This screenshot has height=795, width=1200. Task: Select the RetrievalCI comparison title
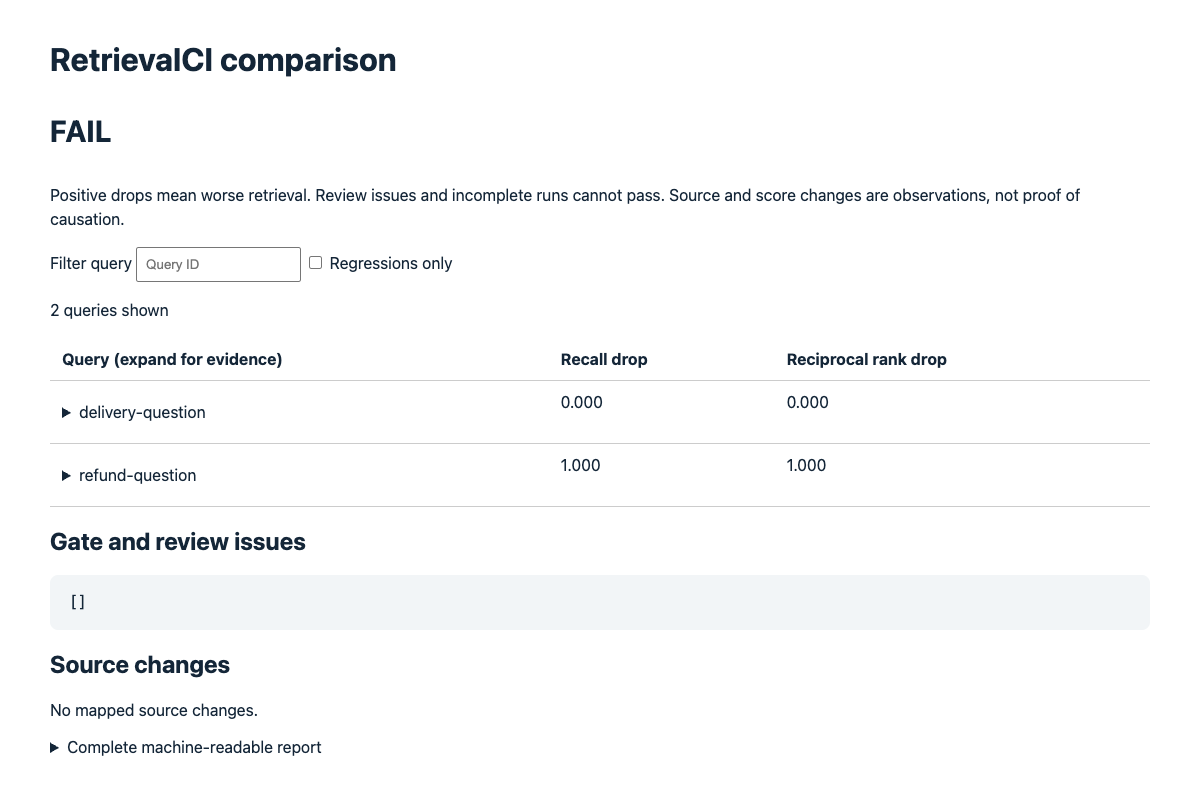[223, 60]
